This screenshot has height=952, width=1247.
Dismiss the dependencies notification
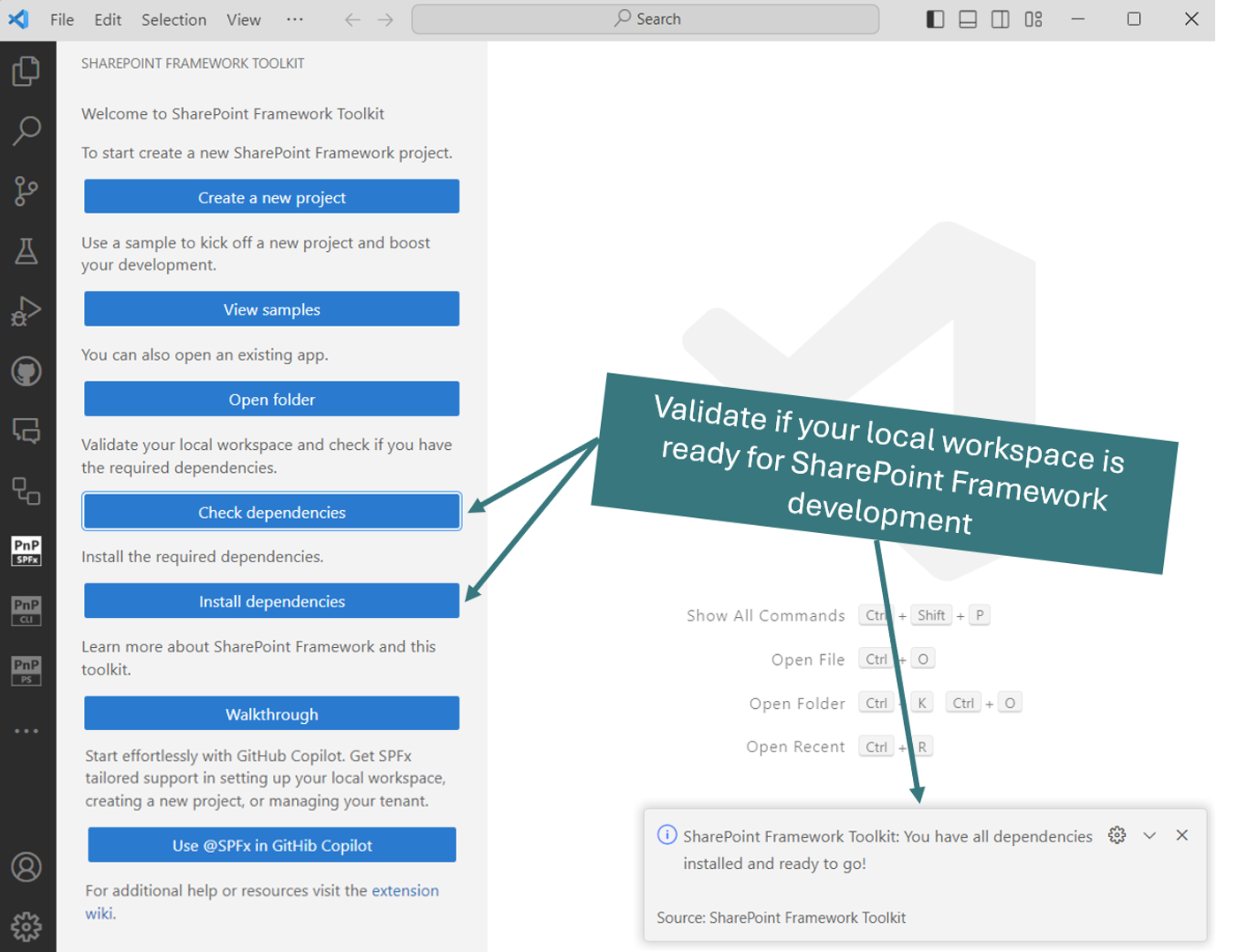click(1182, 835)
